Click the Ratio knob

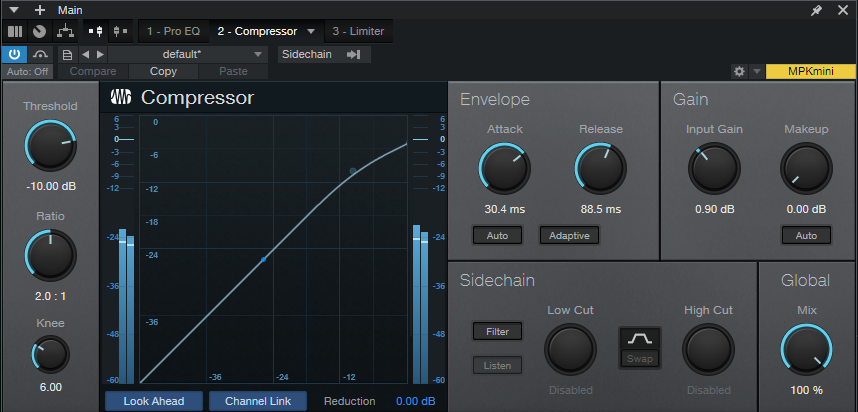tap(51, 256)
